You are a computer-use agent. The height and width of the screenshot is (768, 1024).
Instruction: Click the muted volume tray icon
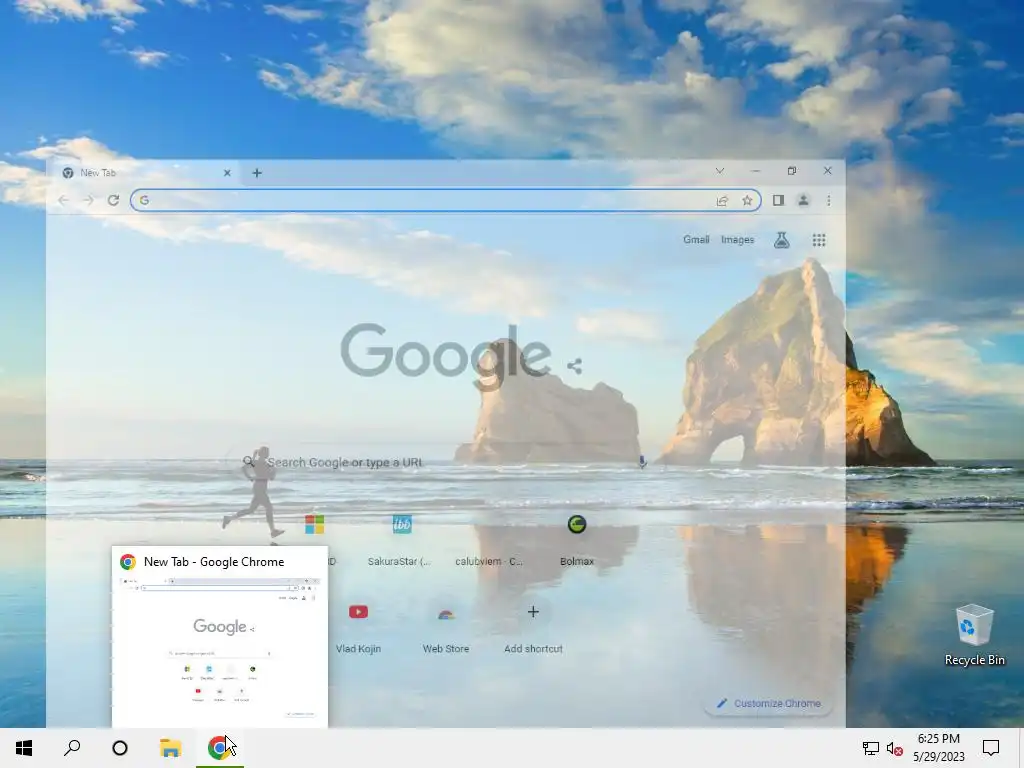coord(895,748)
